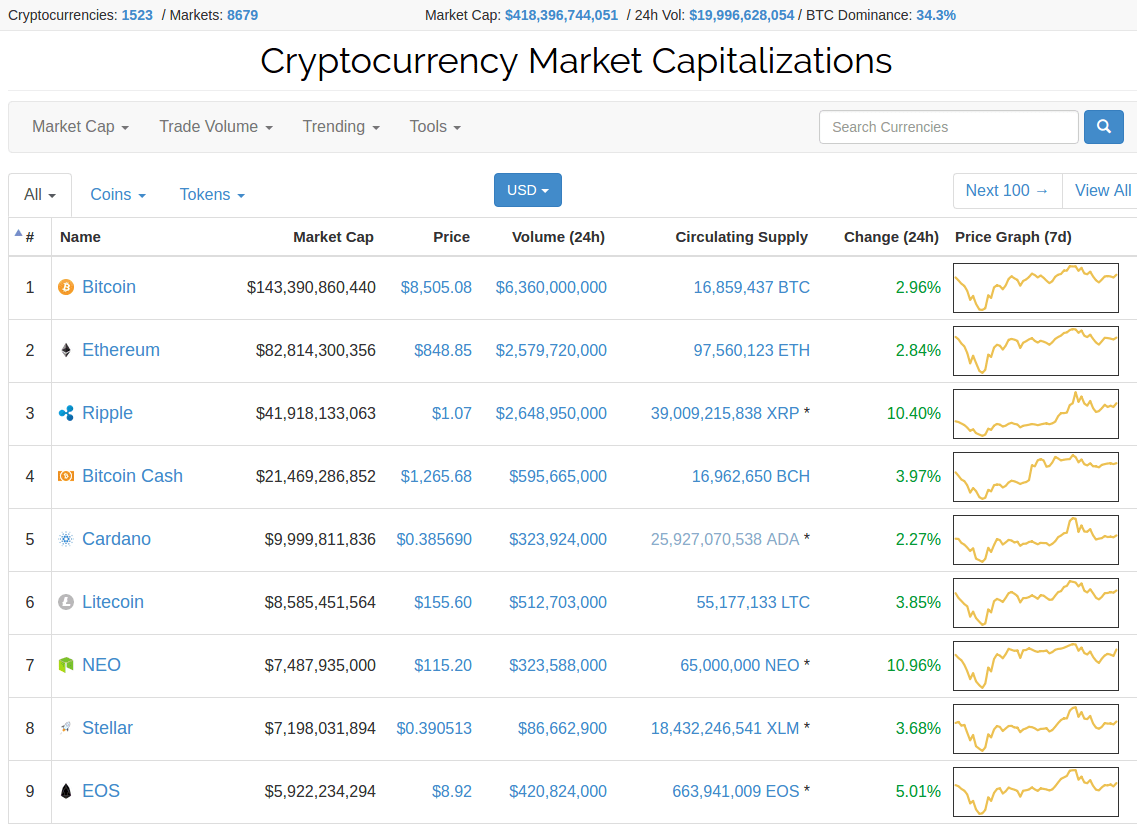Switch to the Tokens tab
Viewport: 1137px width, 824px height.
pos(212,195)
